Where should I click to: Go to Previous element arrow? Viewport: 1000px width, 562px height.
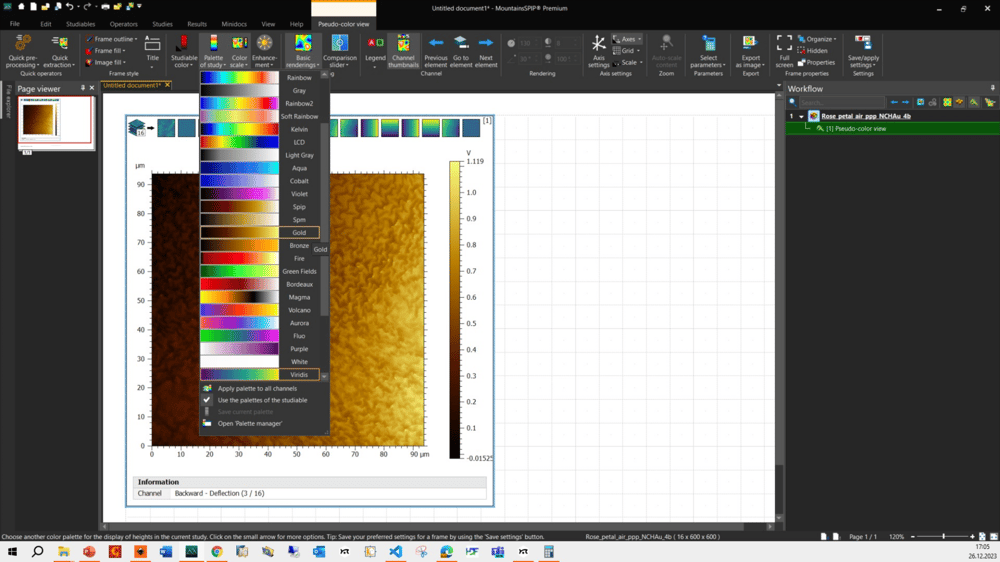point(436,43)
